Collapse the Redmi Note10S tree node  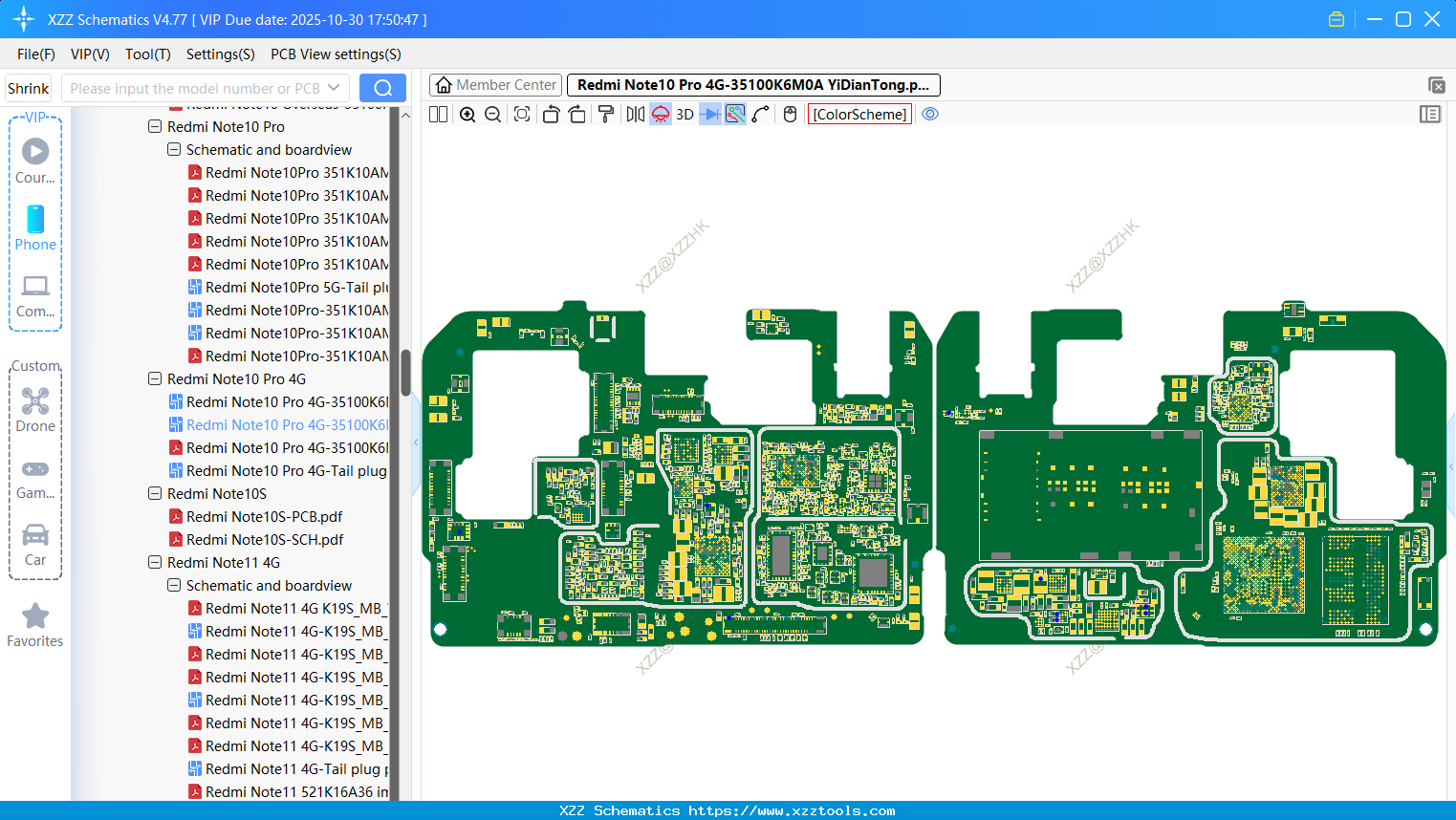(x=155, y=494)
